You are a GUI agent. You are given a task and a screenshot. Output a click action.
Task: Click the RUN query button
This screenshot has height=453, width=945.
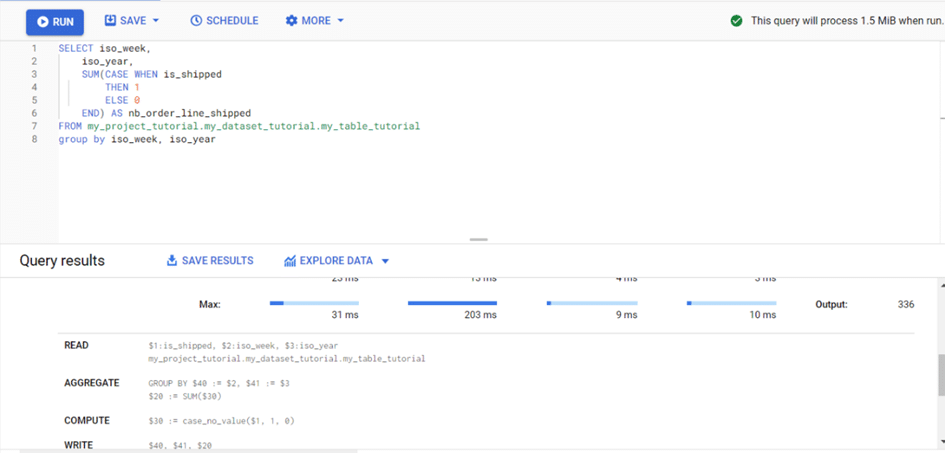tap(54, 21)
